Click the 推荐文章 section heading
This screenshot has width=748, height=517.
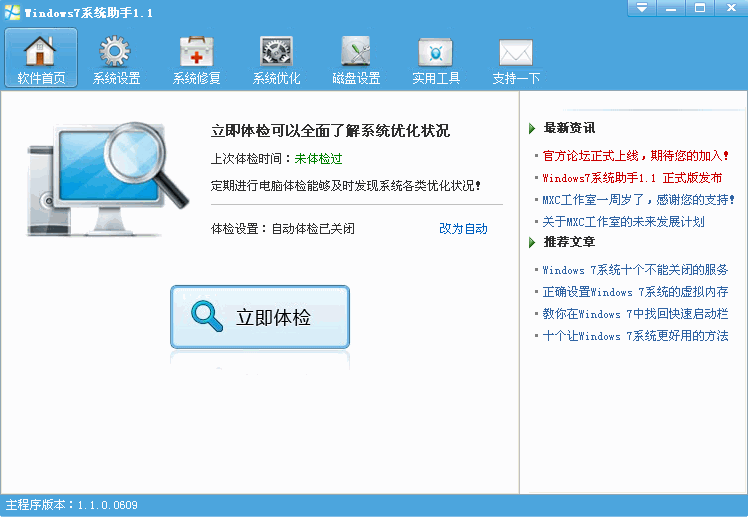[569, 242]
